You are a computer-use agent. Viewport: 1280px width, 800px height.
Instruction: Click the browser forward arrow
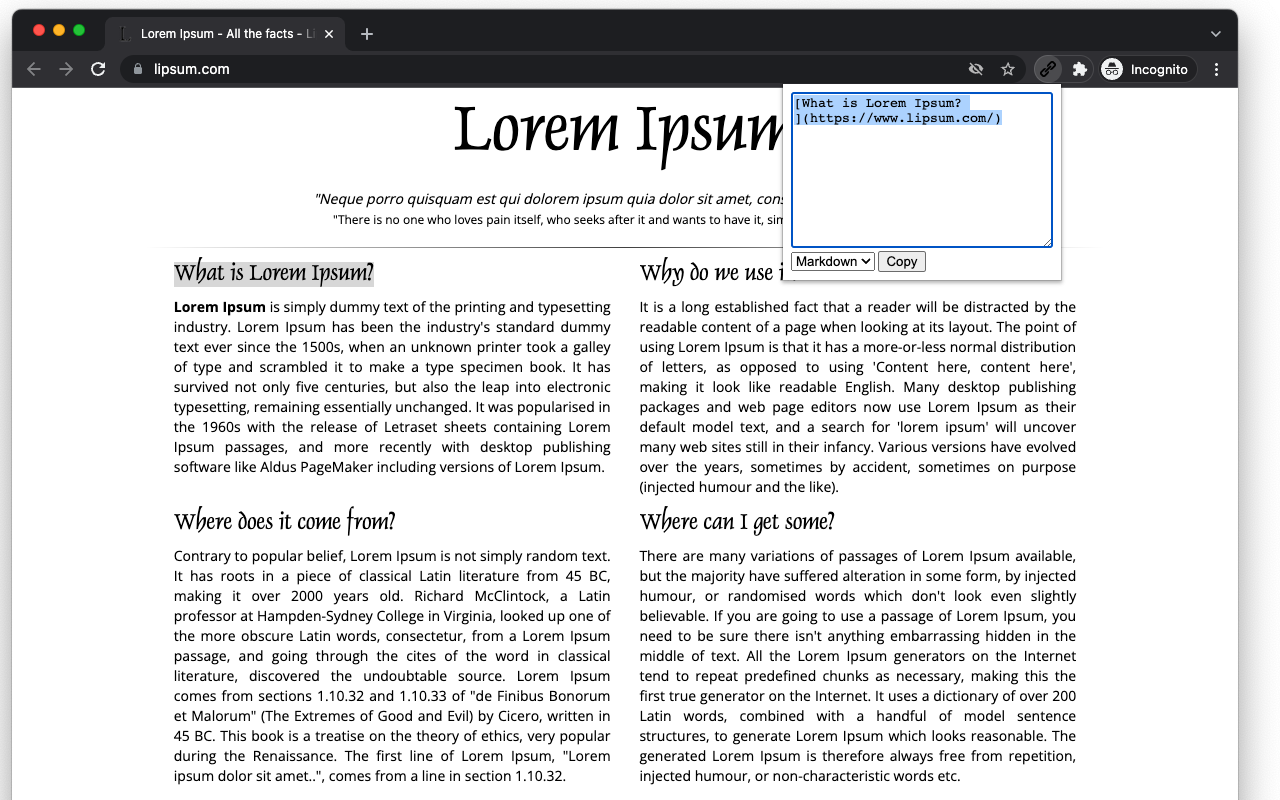66,69
